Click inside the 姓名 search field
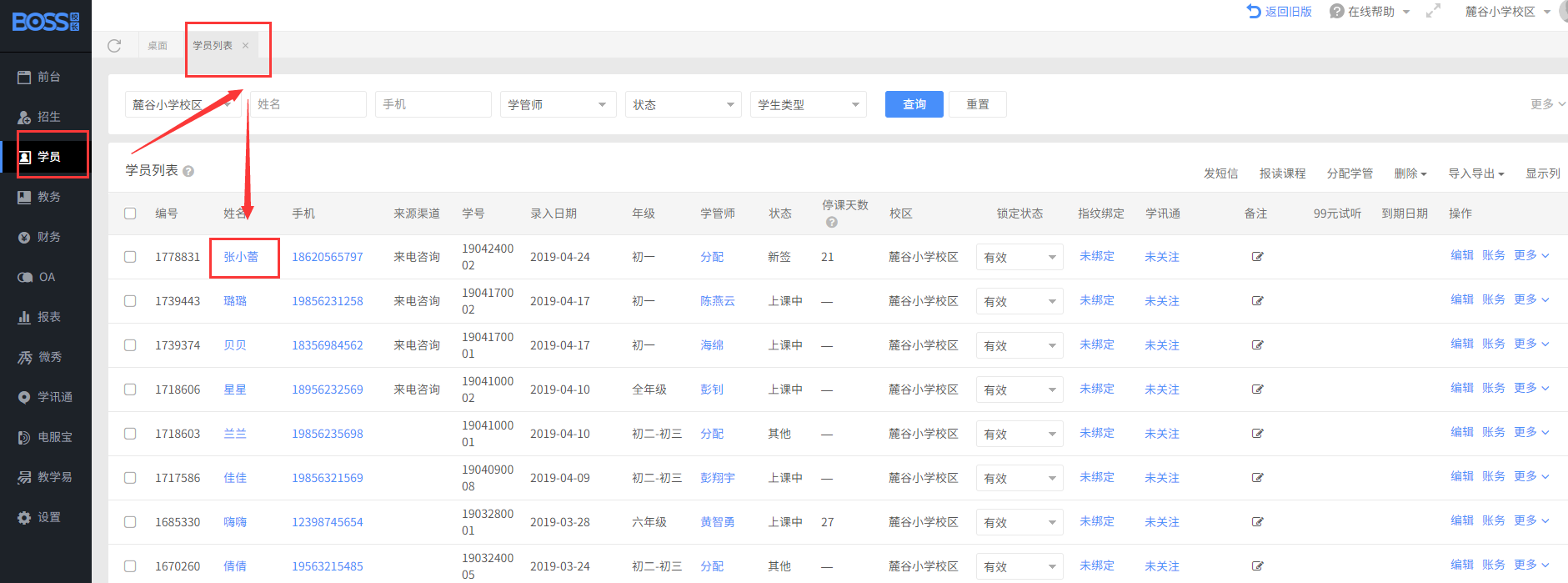 (308, 104)
